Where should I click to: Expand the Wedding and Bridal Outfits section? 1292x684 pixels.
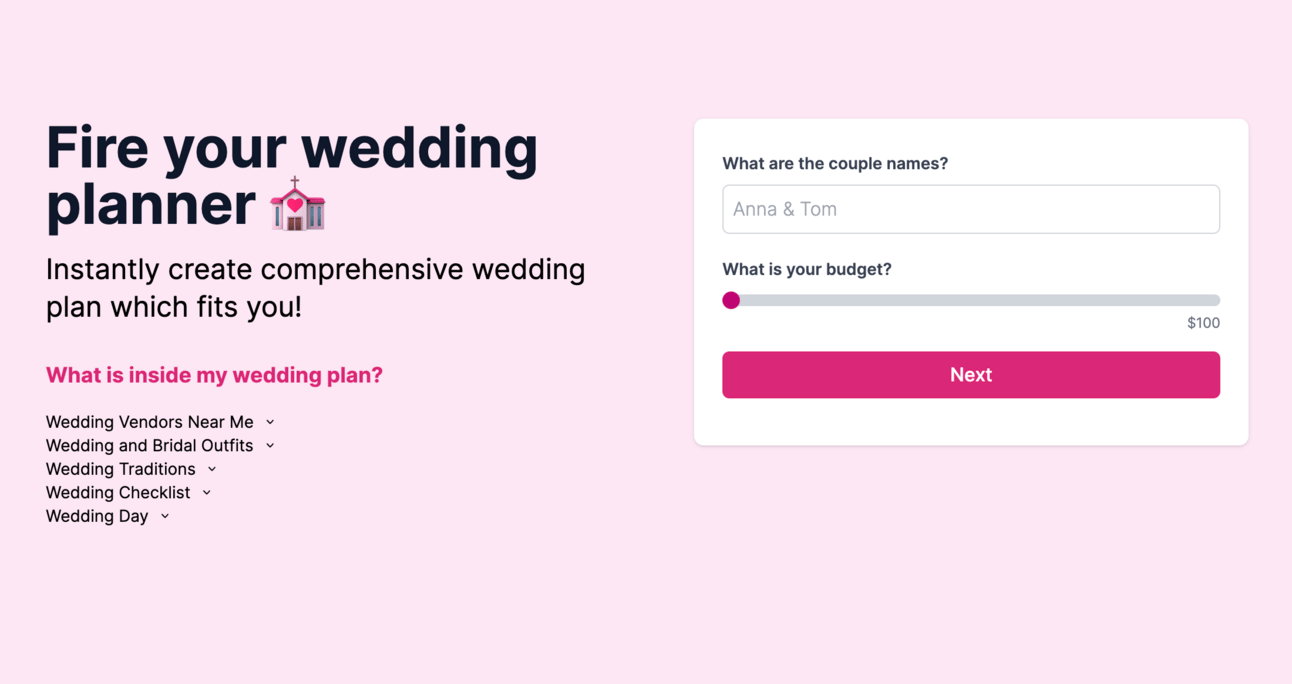pyautogui.click(x=150, y=446)
